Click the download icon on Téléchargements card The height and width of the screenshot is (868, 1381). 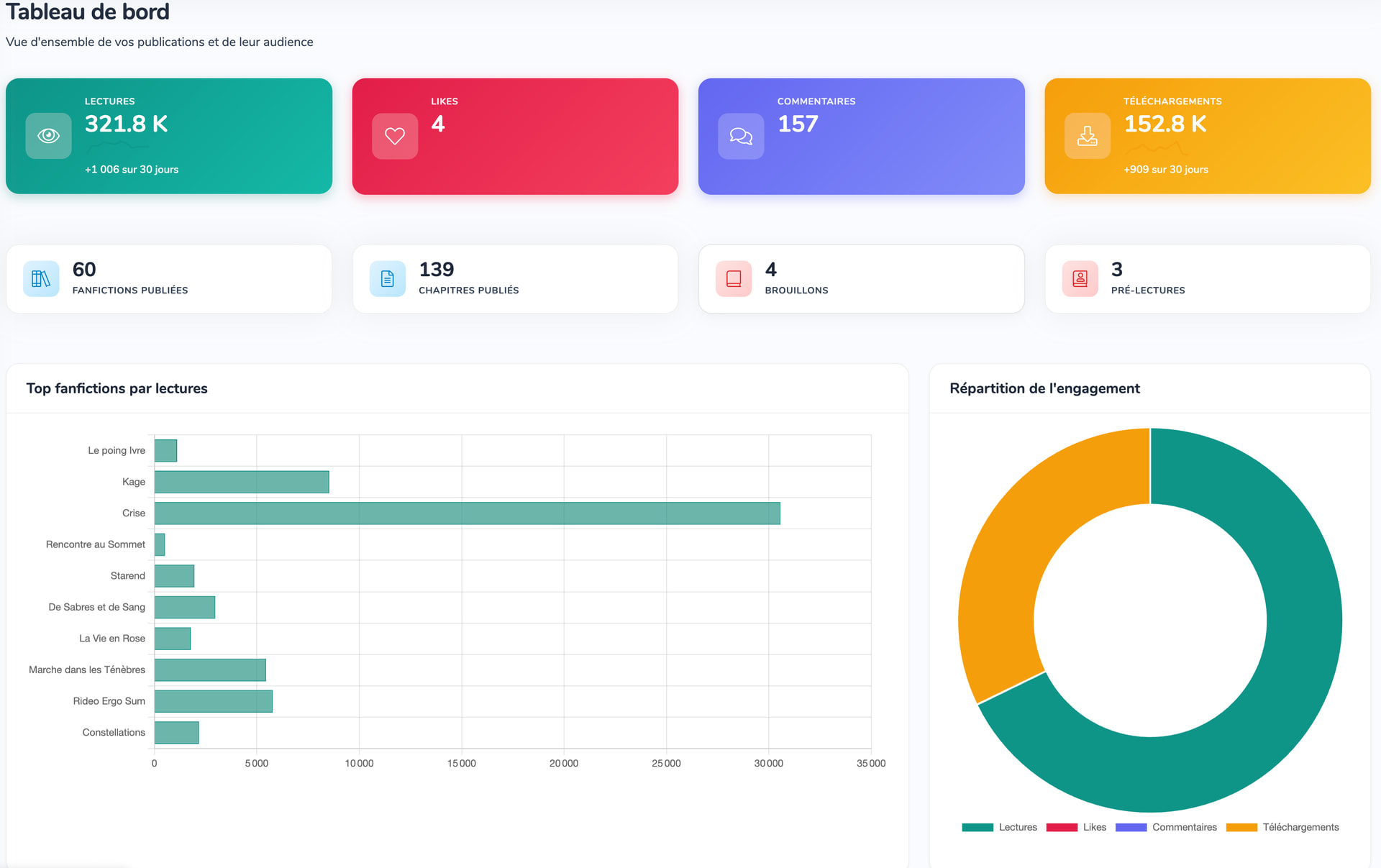click(1087, 136)
